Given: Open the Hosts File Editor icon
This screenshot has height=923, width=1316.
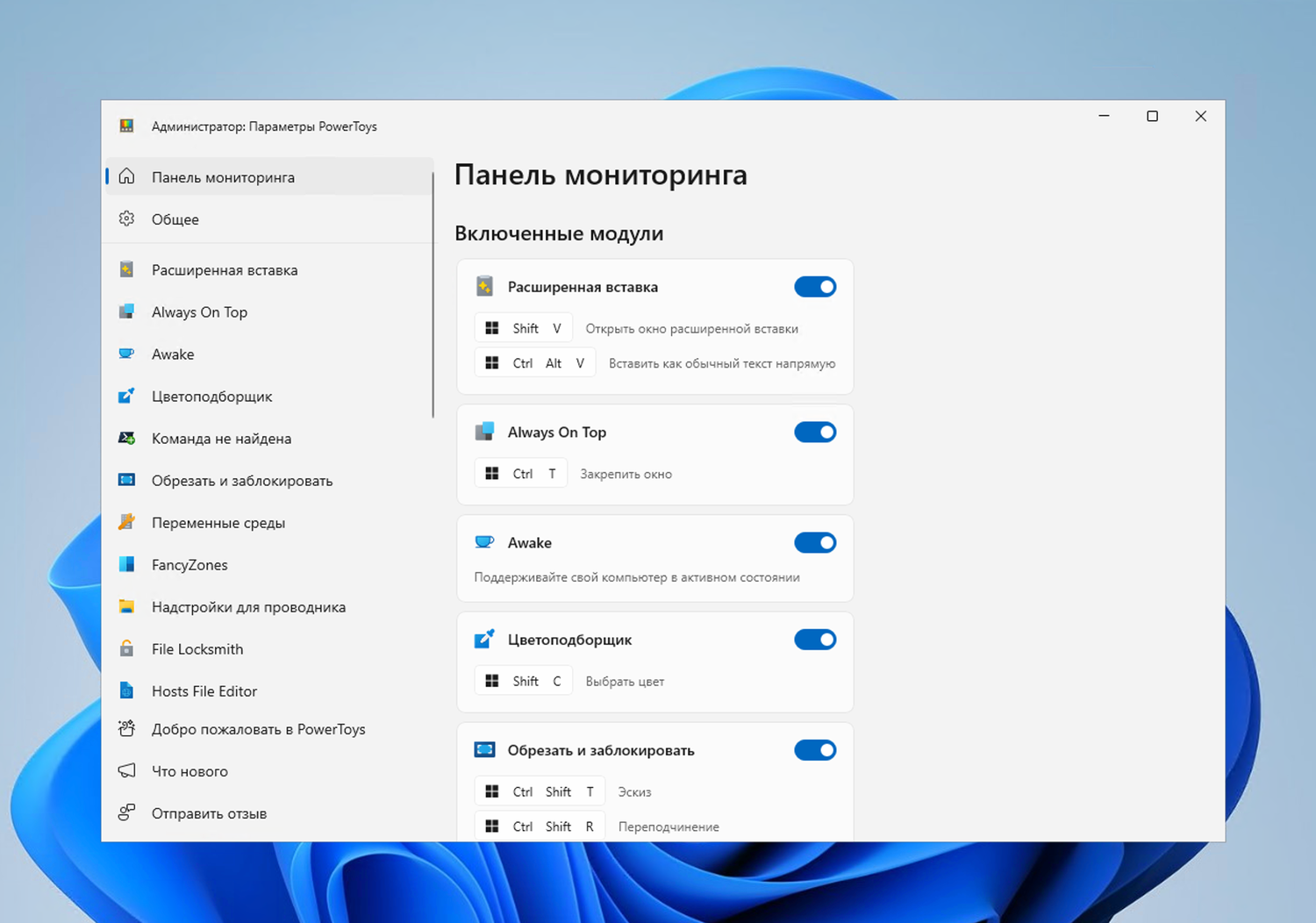Looking at the screenshot, I should pyautogui.click(x=127, y=690).
